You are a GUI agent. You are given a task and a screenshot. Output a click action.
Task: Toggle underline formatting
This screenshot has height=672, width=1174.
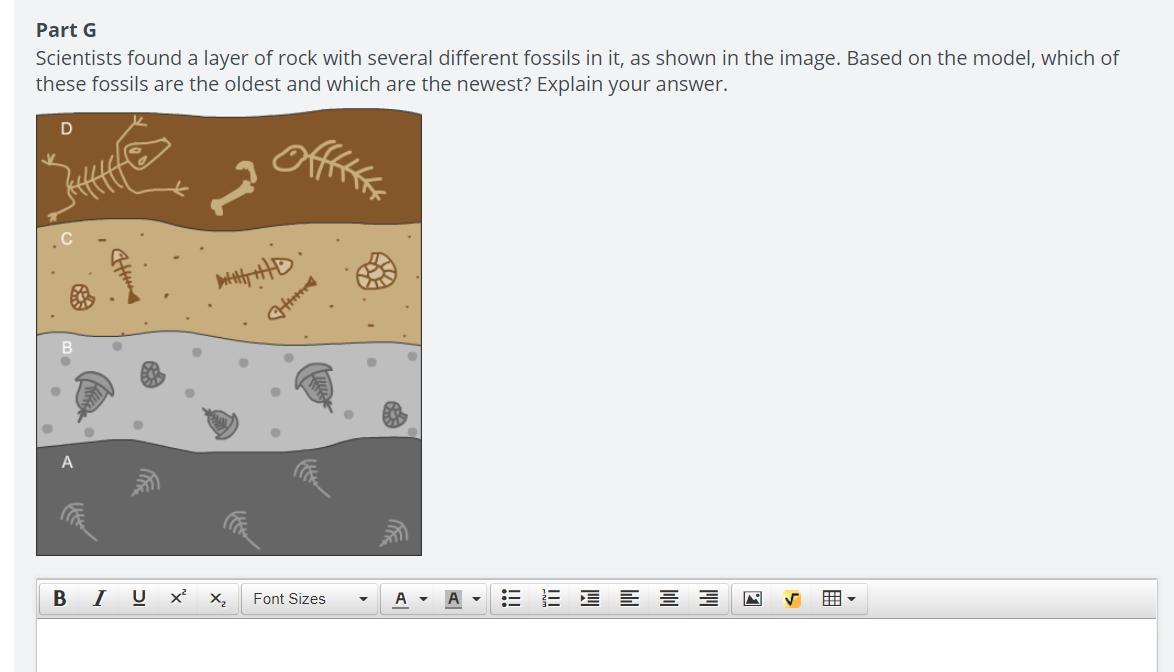(x=138, y=599)
